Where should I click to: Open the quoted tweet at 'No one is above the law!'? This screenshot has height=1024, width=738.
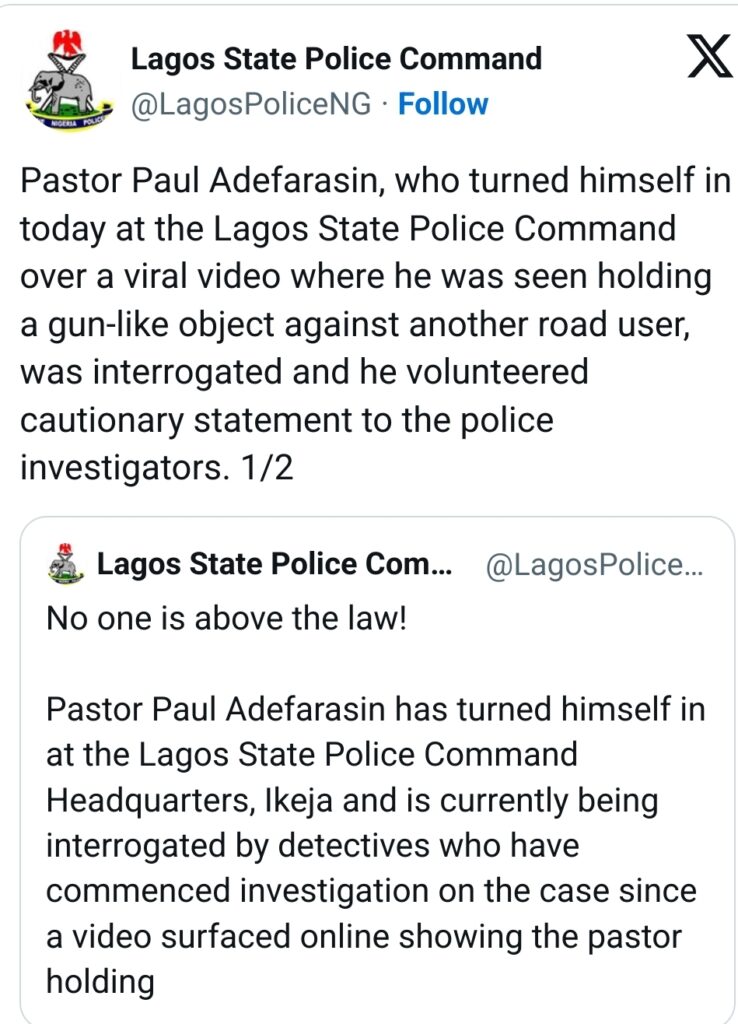click(x=227, y=618)
